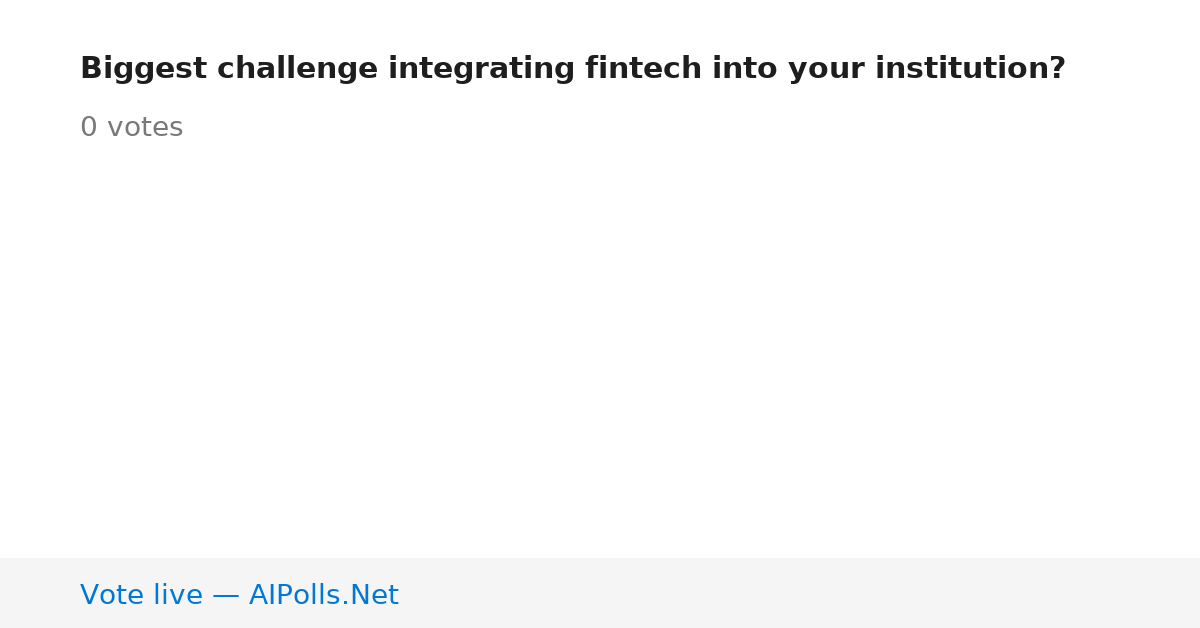Select the 0 votes counter text
This screenshot has height=628, width=1200.
click(132, 128)
